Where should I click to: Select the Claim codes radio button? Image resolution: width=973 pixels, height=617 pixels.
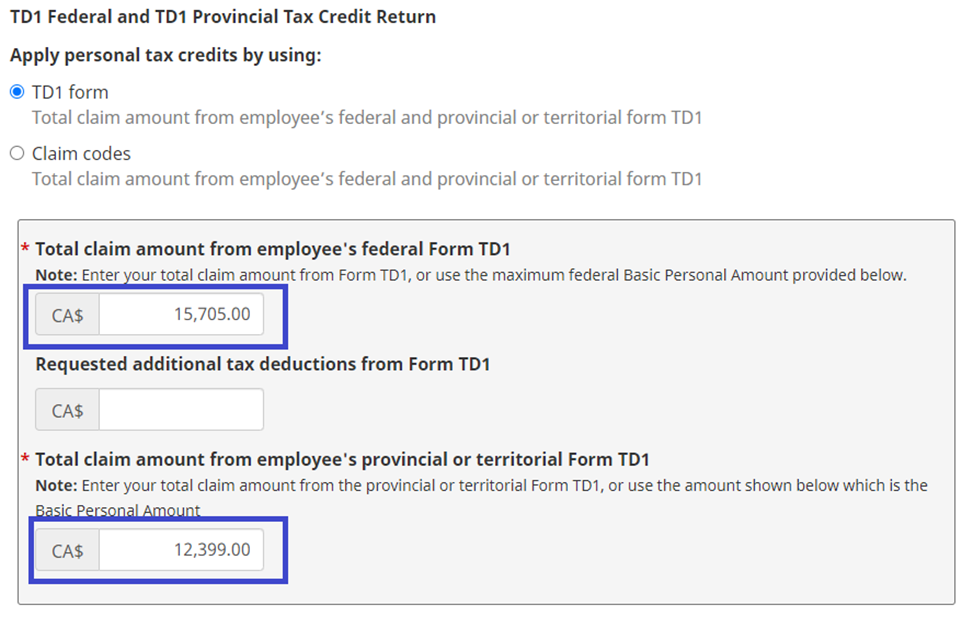pyautogui.click(x=17, y=154)
